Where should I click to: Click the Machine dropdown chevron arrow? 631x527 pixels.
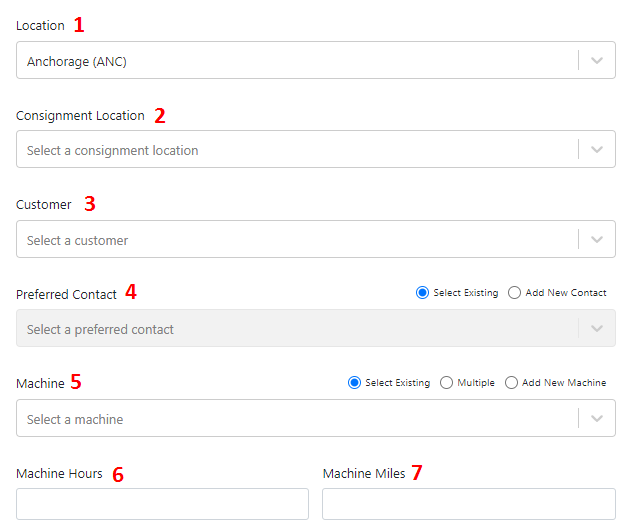point(597,418)
